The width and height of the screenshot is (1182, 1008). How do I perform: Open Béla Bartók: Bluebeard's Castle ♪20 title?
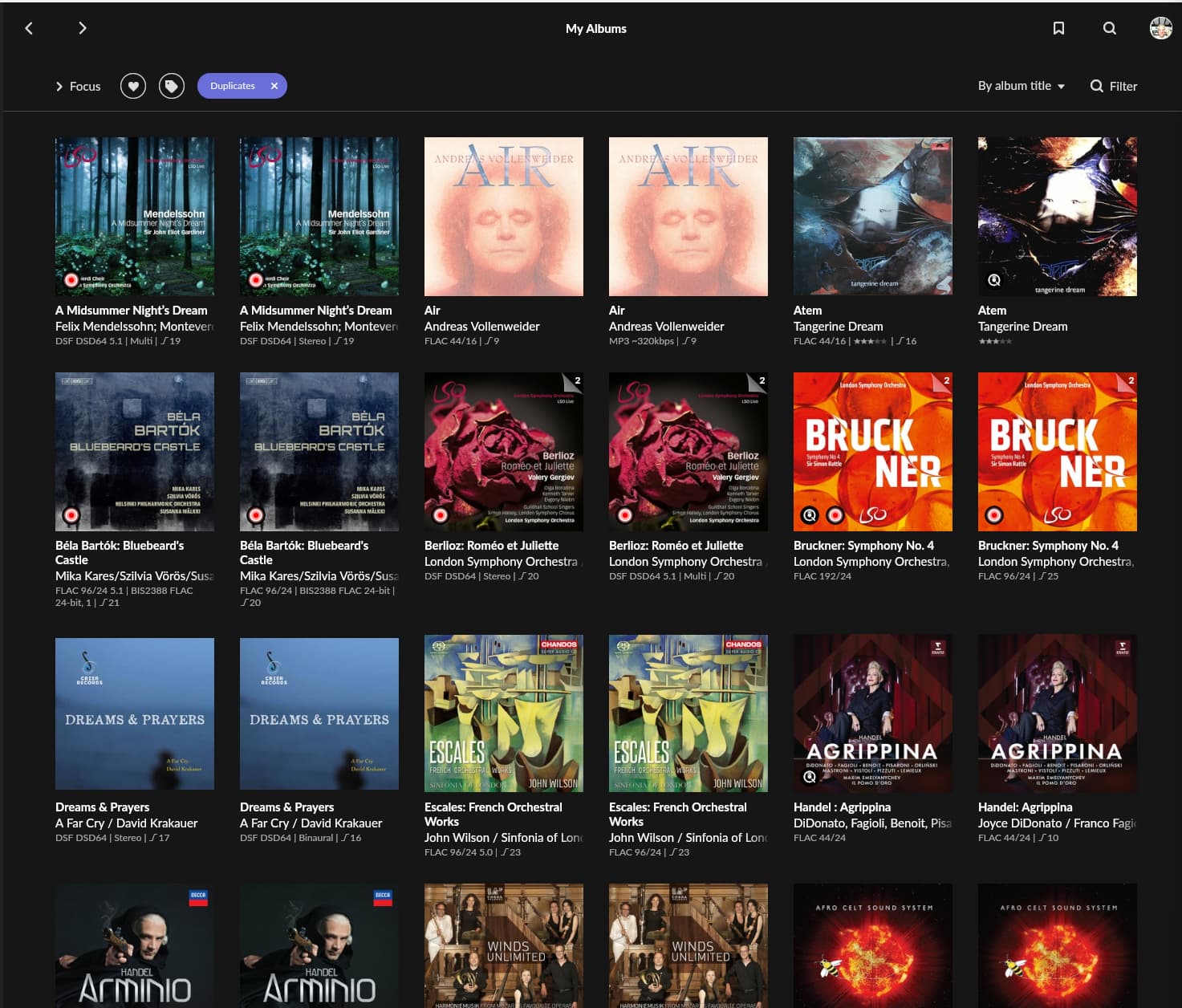(304, 553)
